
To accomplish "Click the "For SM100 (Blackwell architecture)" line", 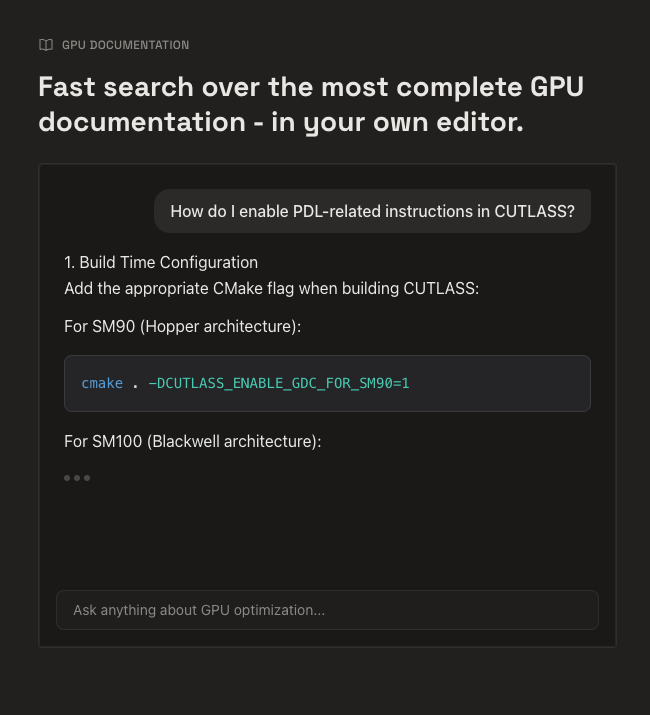I will point(192,441).
